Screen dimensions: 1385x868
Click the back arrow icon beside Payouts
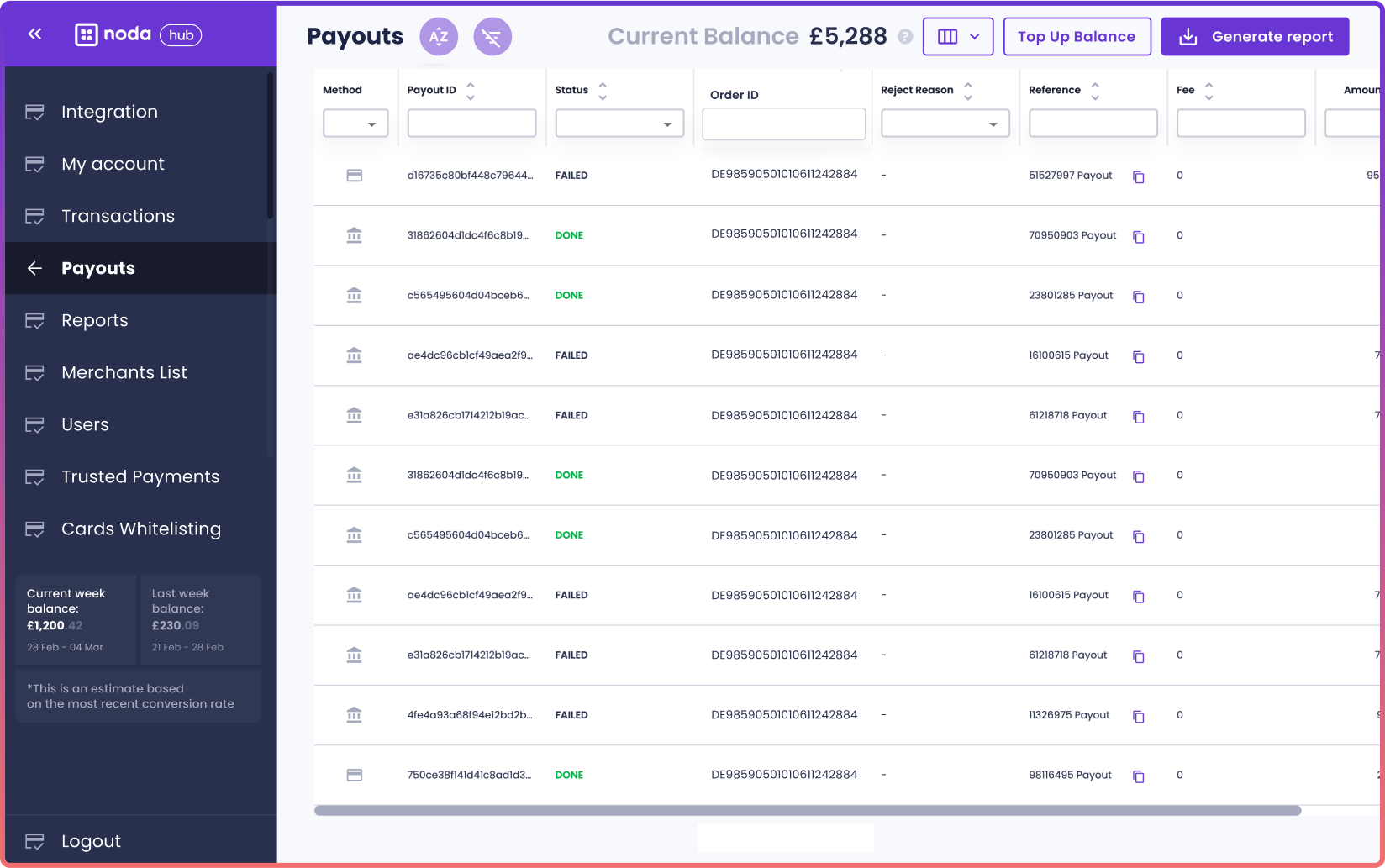click(x=34, y=268)
